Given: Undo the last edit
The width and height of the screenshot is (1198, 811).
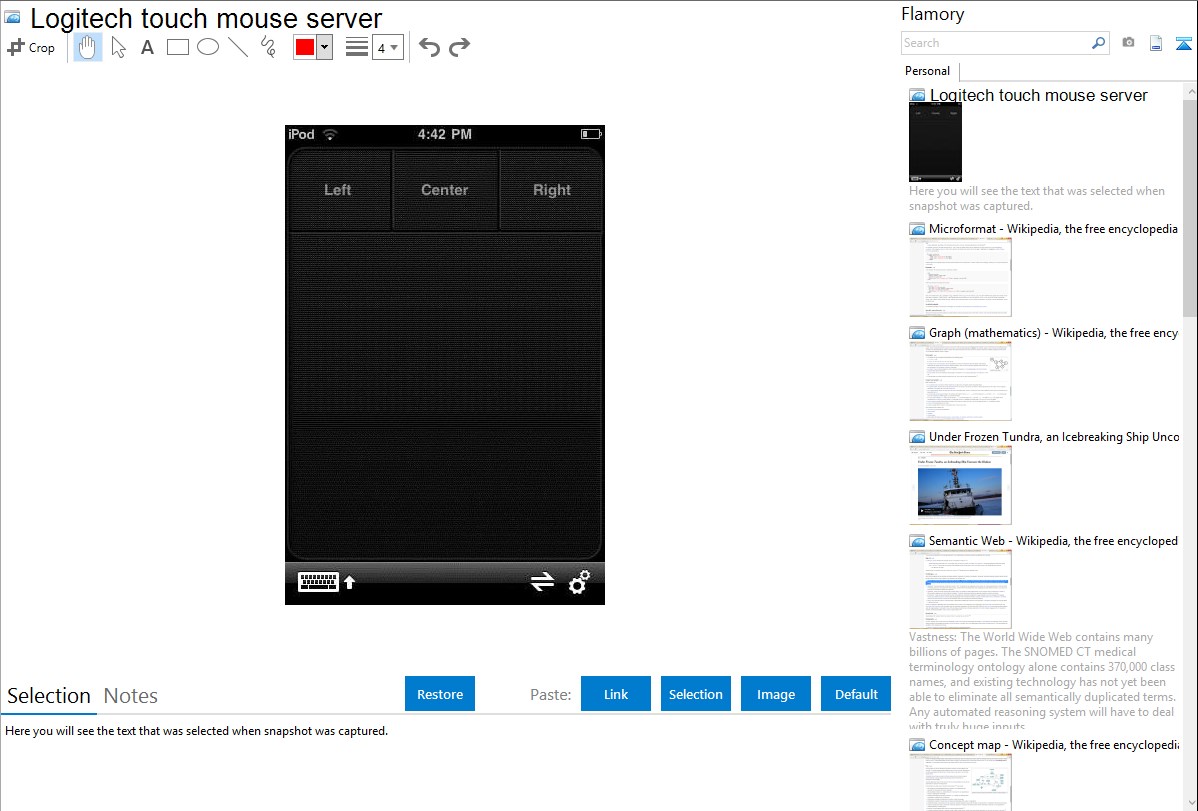Looking at the screenshot, I should (x=429, y=47).
